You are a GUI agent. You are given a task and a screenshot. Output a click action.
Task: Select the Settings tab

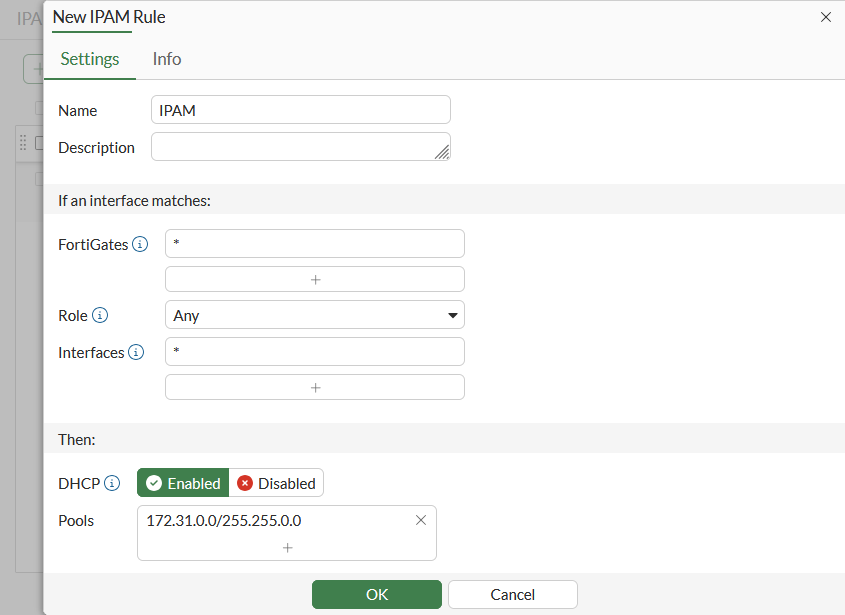[x=90, y=59]
